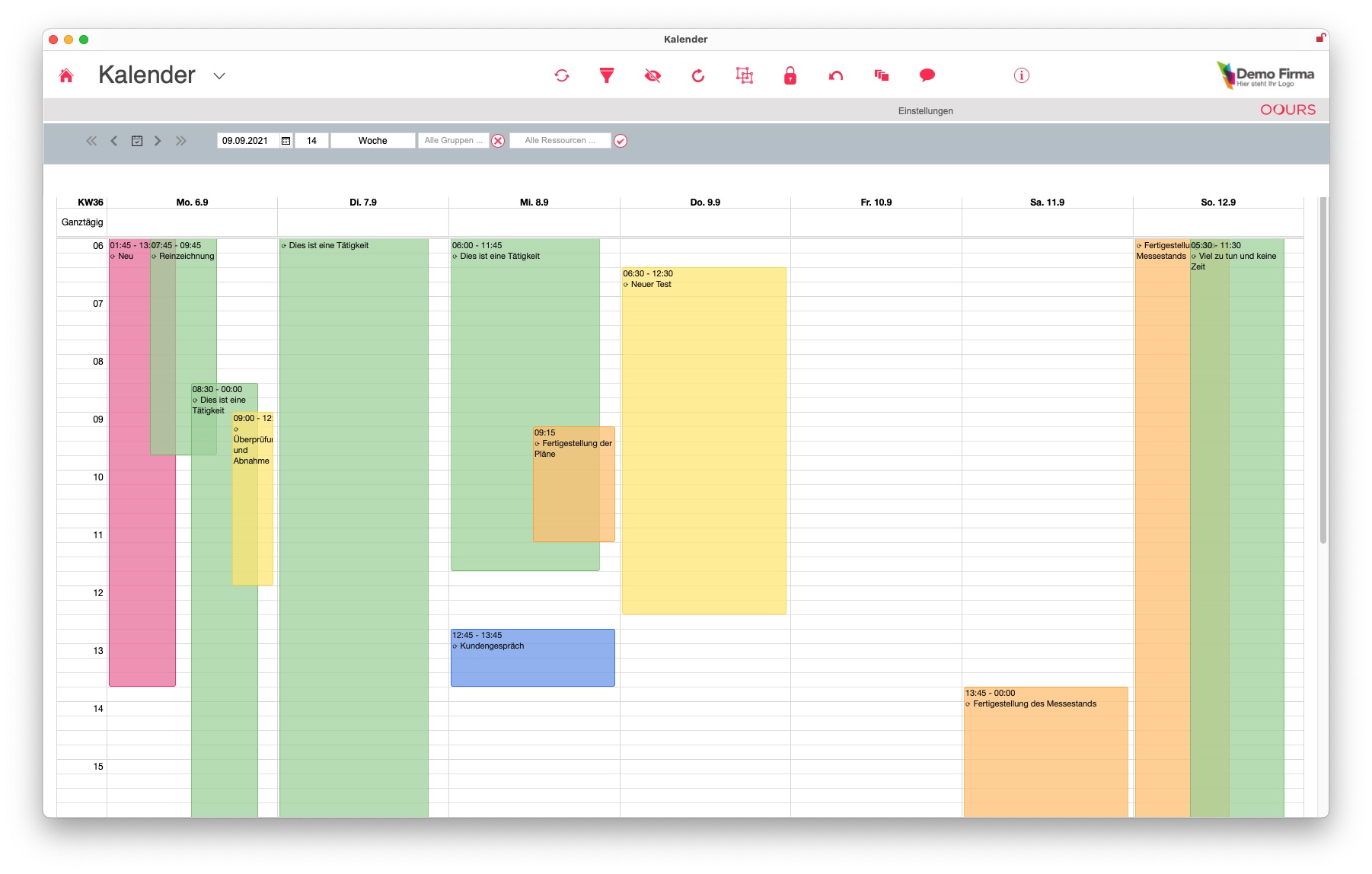Open the Alle Ressourcen dropdown
1372x874 pixels.
point(560,141)
